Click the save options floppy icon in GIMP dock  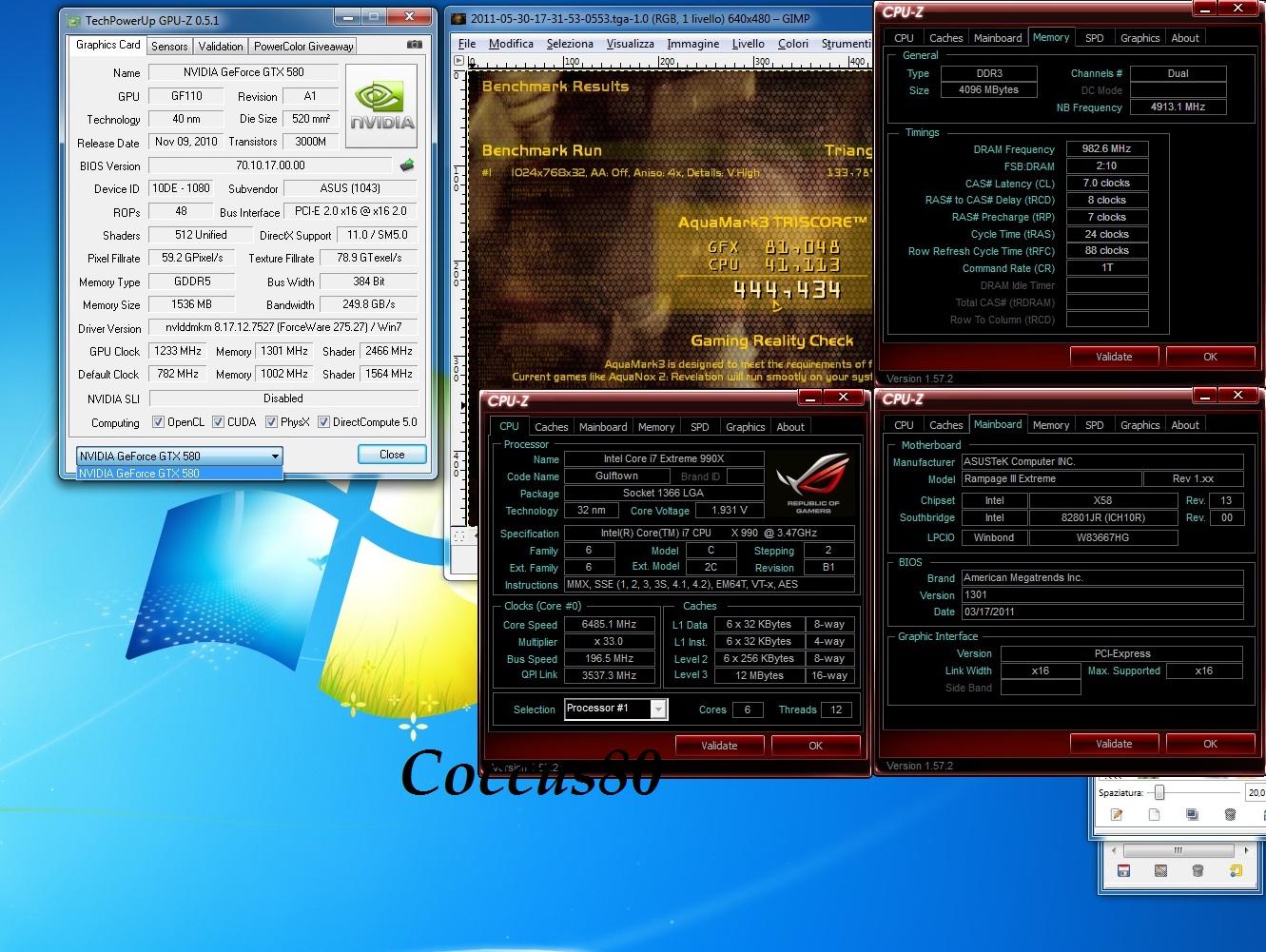1123,870
